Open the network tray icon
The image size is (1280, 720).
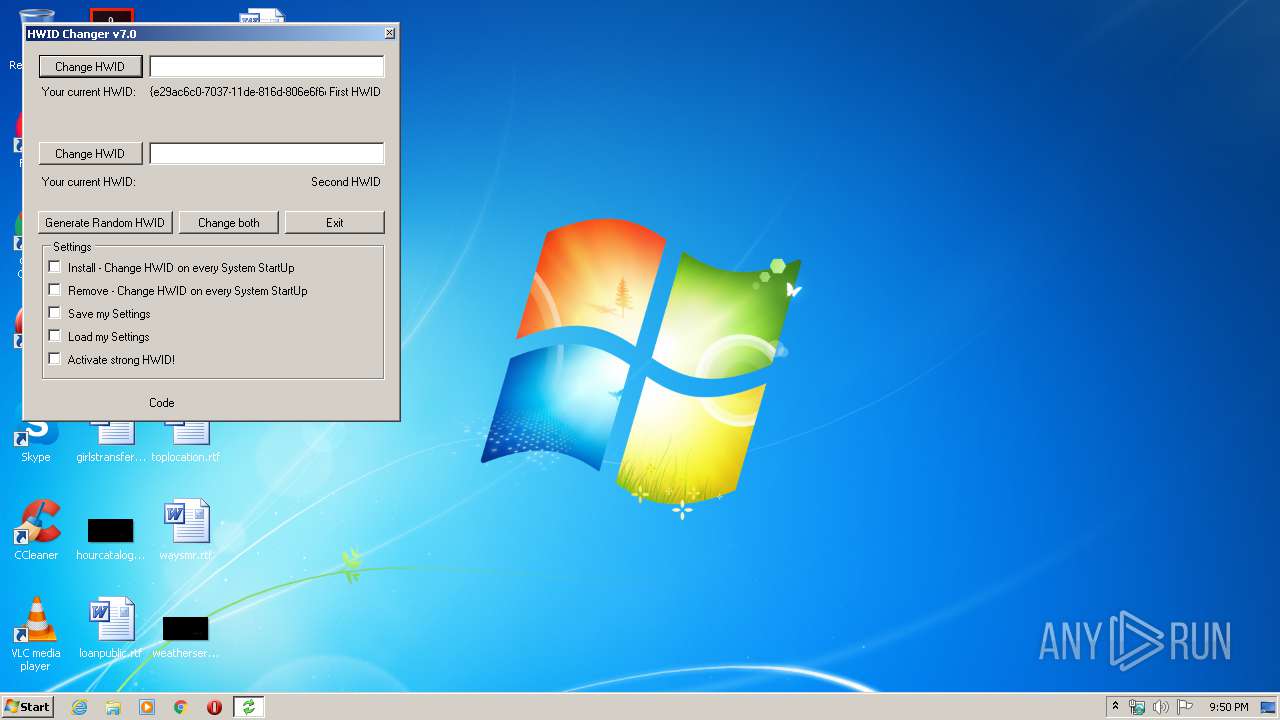click(x=1137, y=707)
